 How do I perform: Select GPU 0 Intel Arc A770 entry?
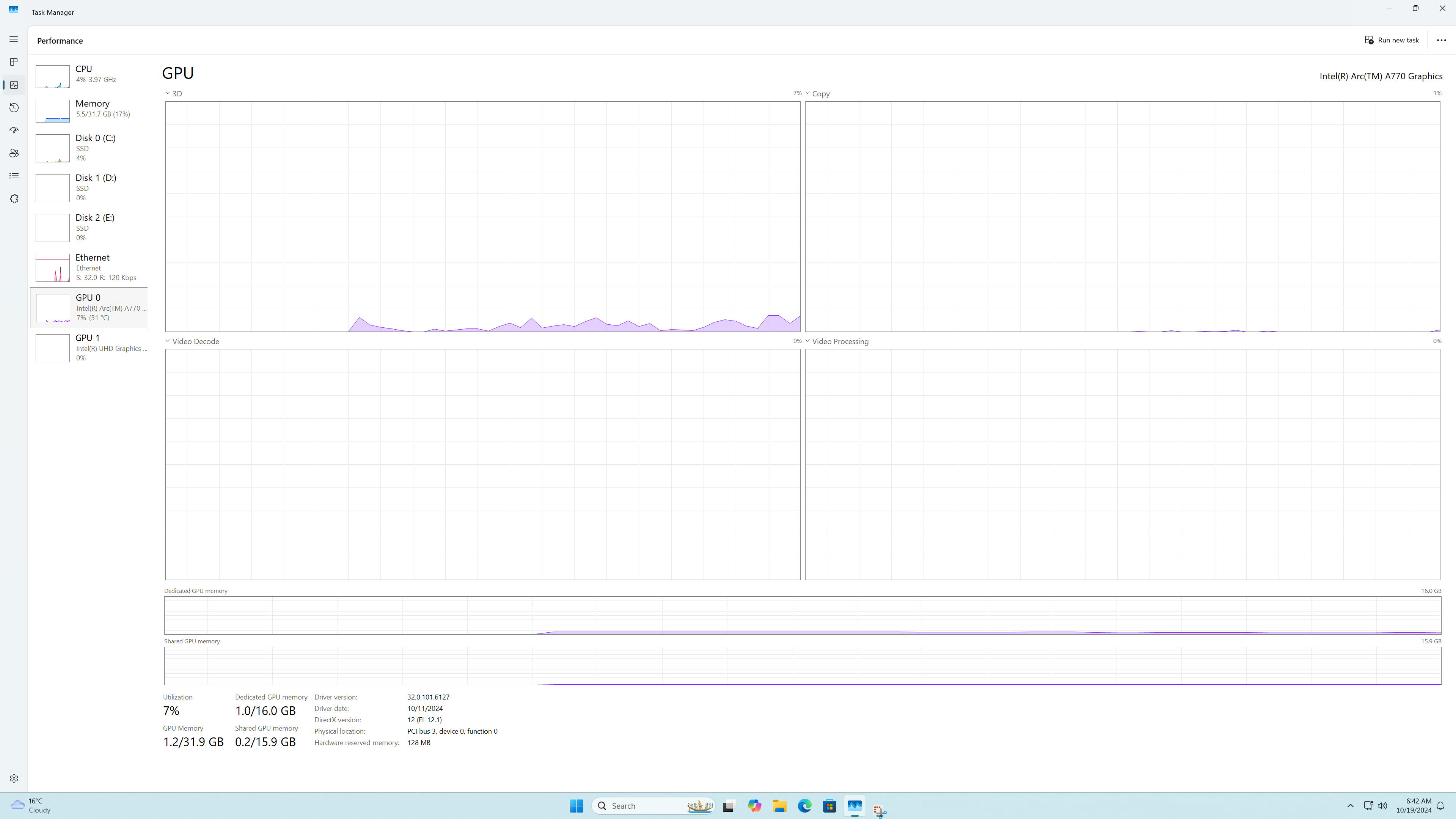click(x=89, y=308)
